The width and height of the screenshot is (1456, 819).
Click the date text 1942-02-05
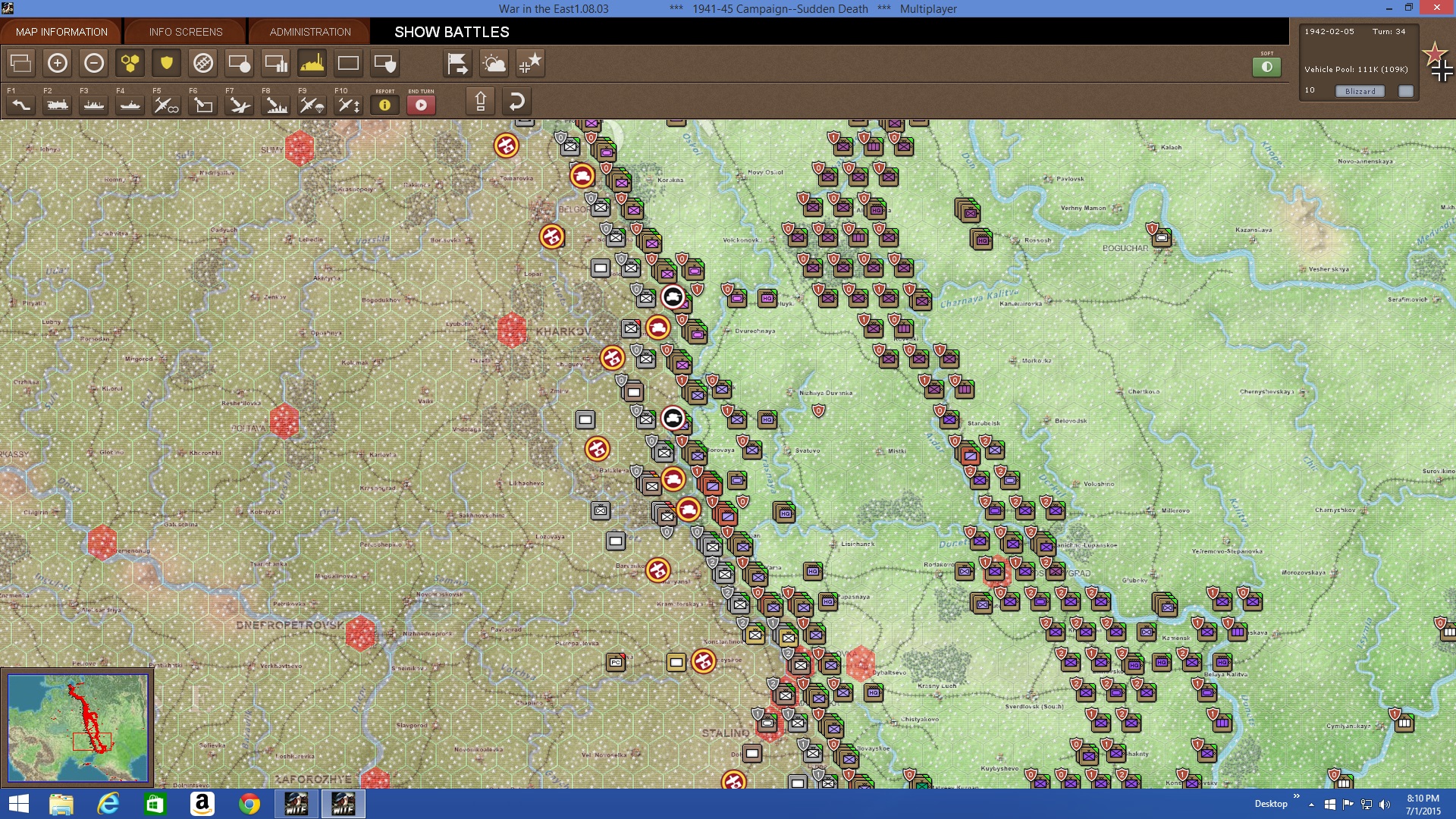1329,32
